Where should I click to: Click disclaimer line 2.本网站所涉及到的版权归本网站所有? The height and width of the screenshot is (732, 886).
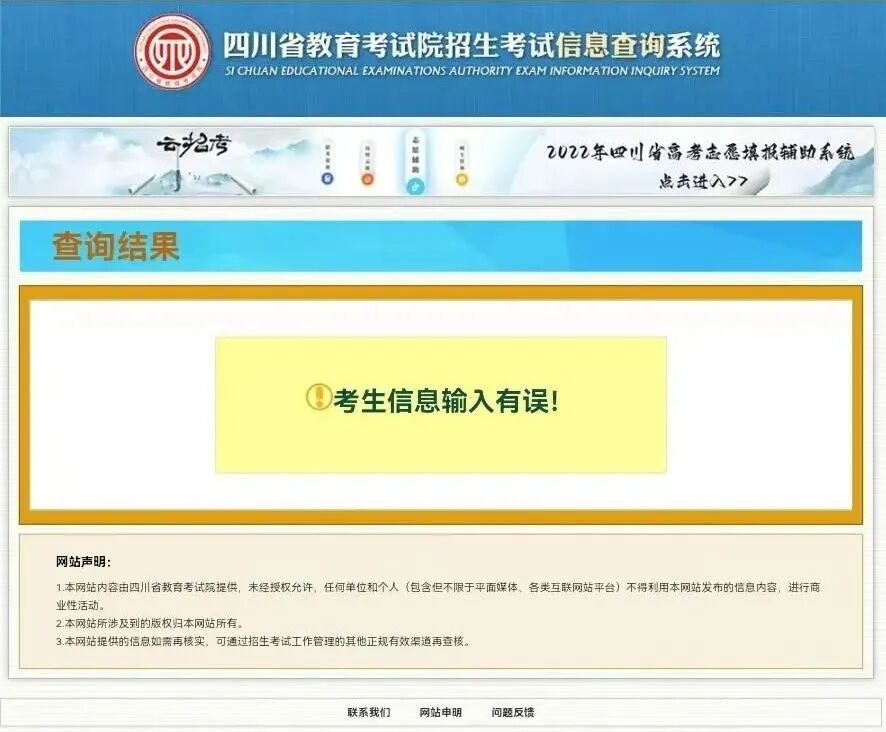point(151,623)
